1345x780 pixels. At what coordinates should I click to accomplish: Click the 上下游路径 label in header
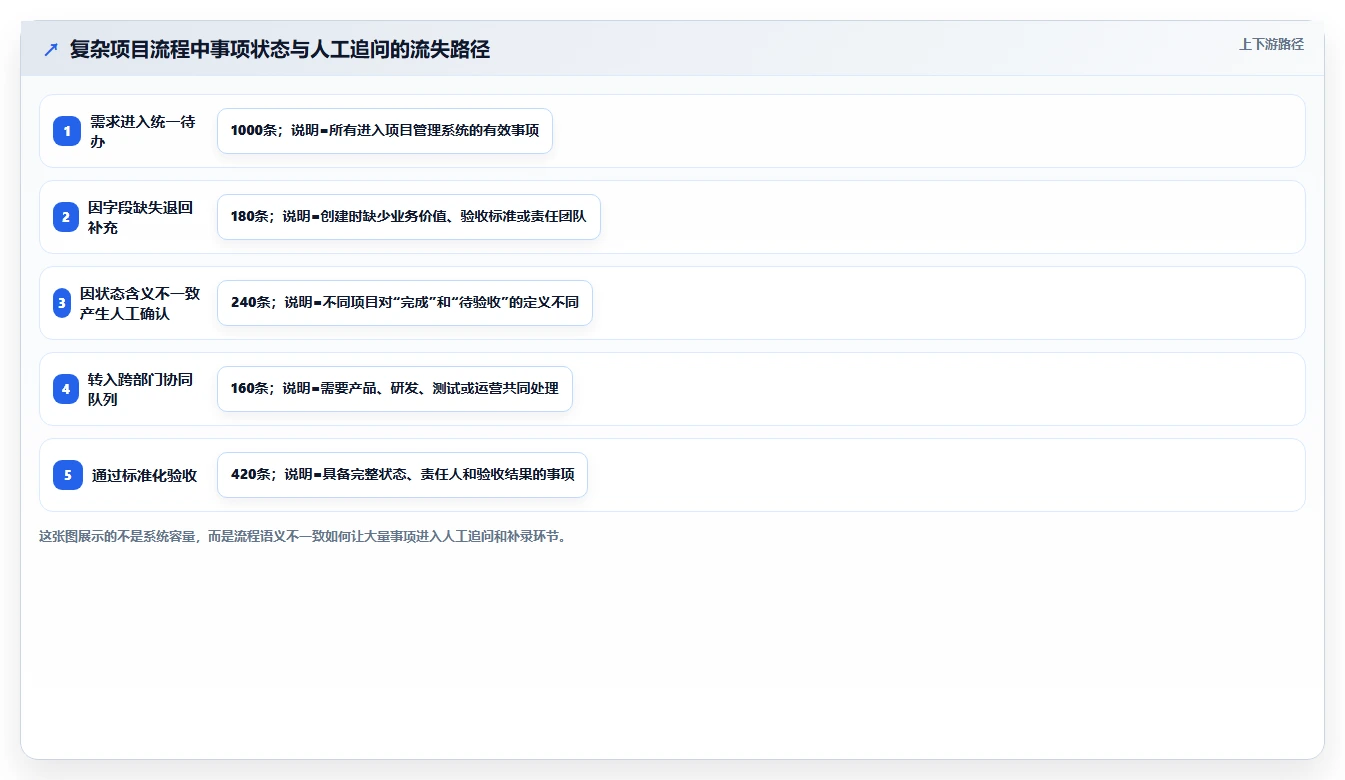point(1271,44)
